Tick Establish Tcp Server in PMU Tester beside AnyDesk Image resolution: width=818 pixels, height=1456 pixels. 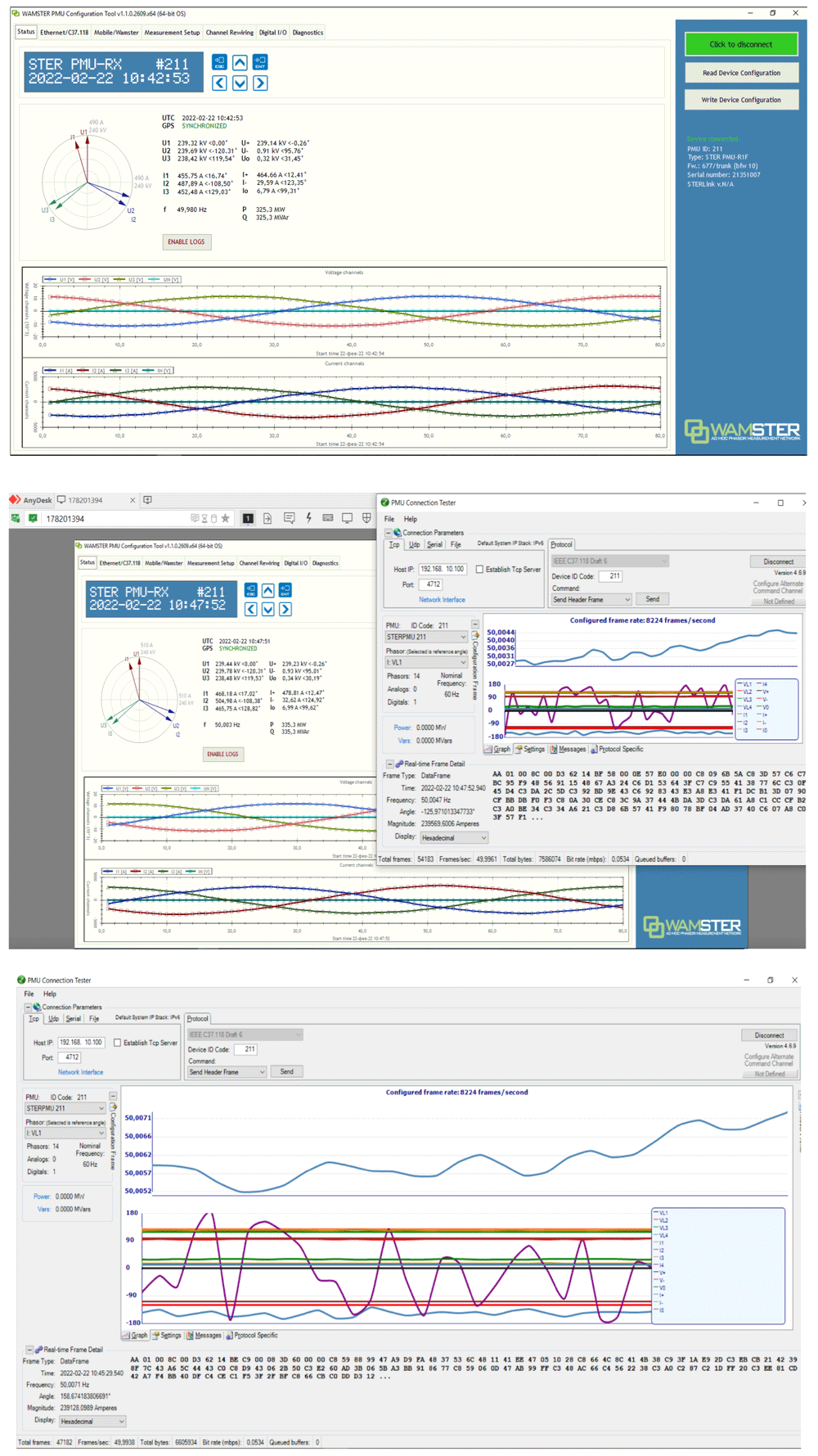[479, 570]
